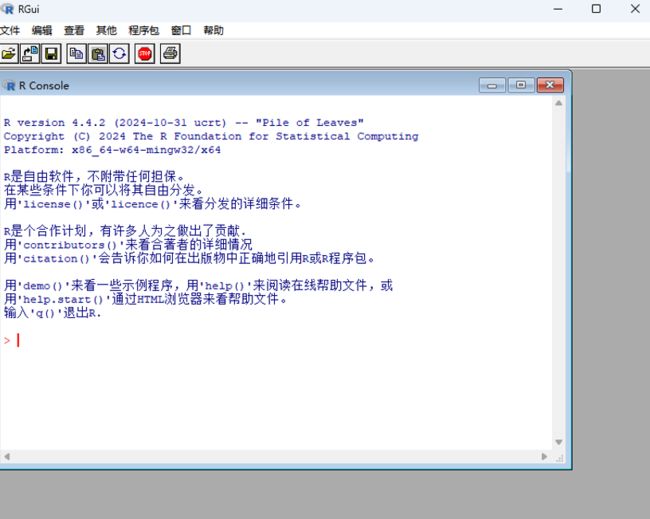Close the main RGui window

click(635, 9)
